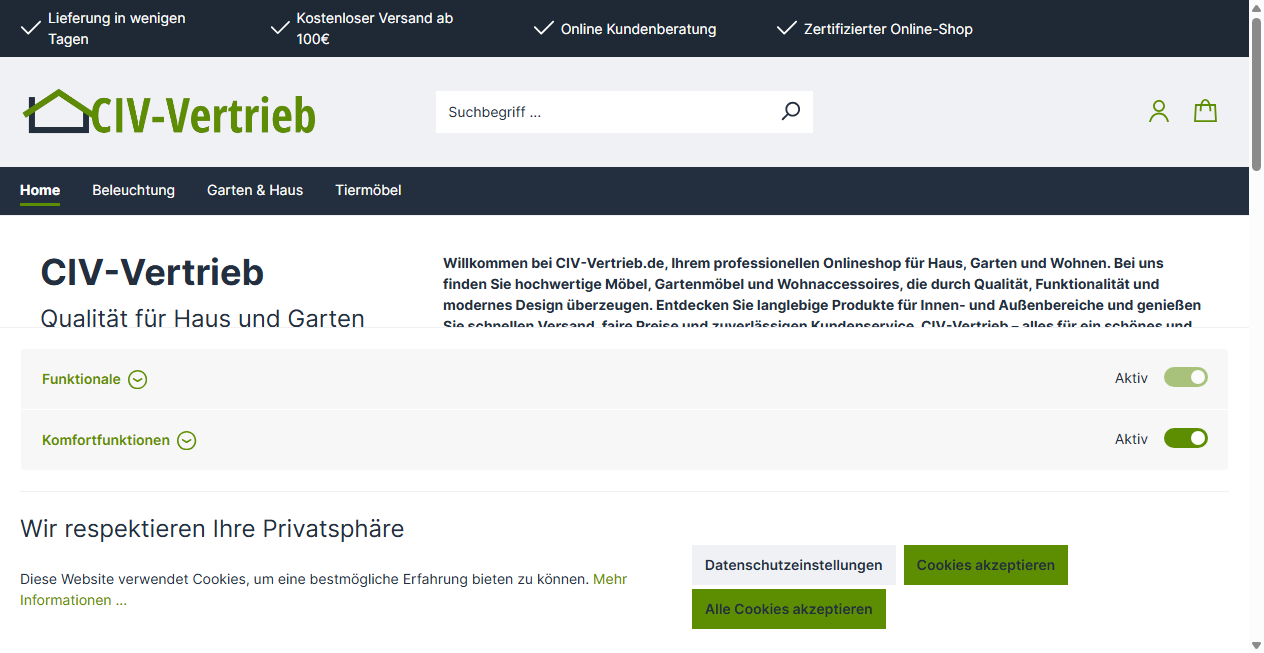Open Mehr Informationen link
Screen dimensions: 1264x653
(609, 579)
